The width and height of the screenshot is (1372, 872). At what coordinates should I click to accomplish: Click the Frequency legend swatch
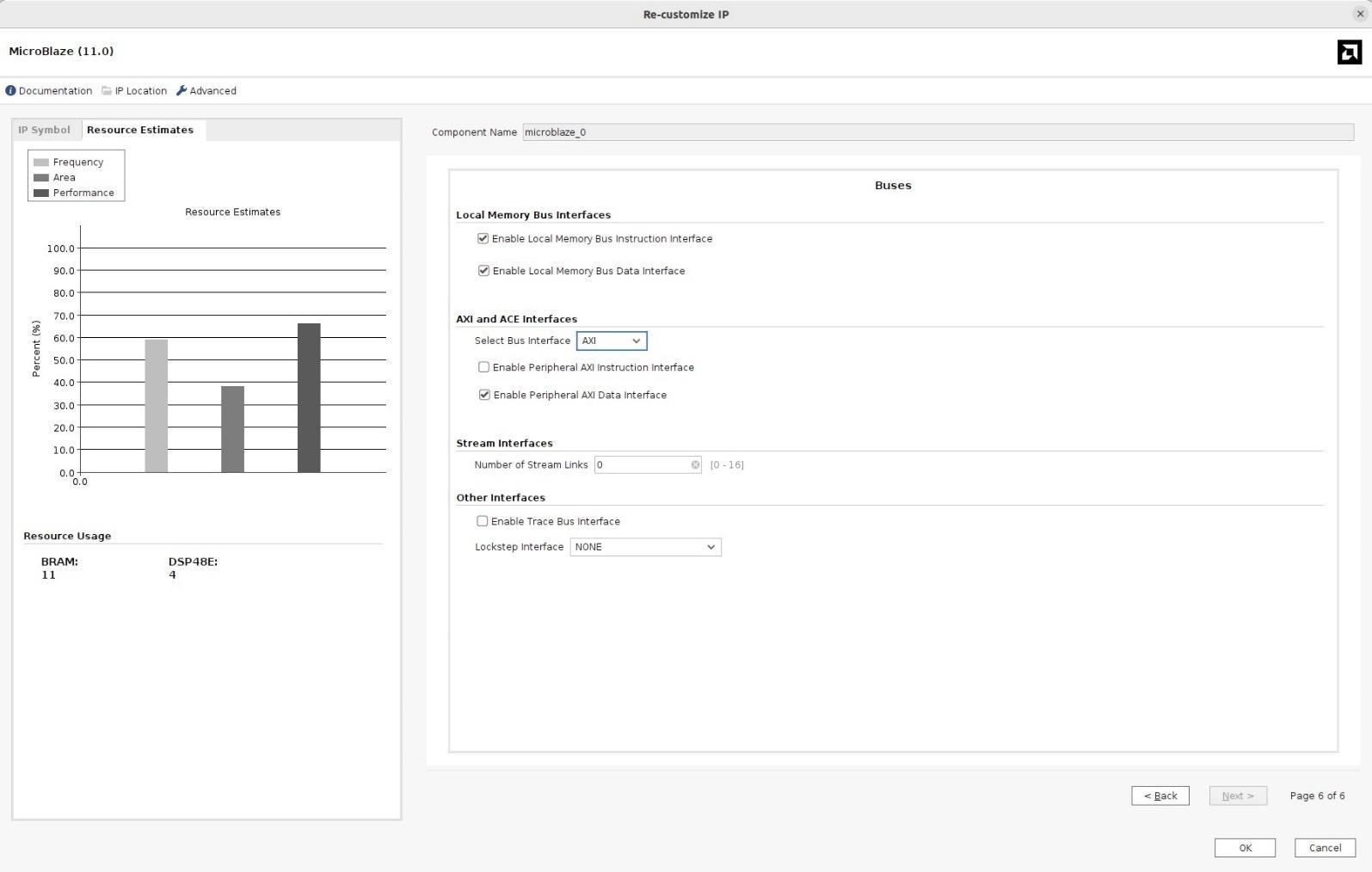point(41,162)
